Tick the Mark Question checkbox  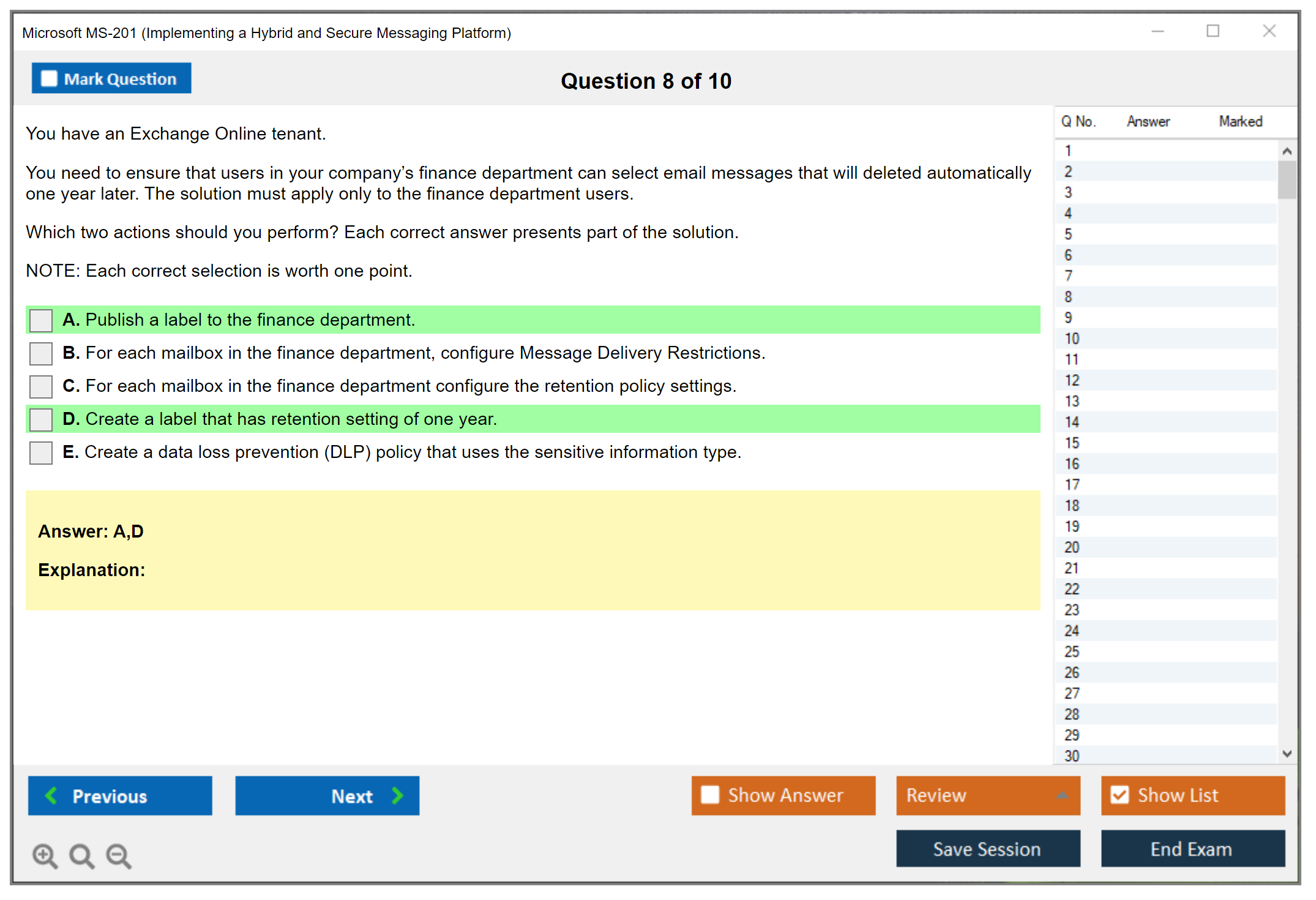click(x=49, y=78)
